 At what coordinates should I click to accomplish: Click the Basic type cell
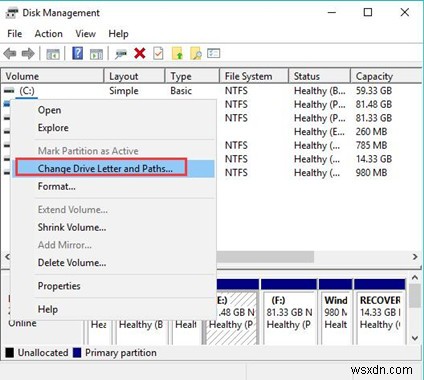pyautogui.click(x=181, y=91)
